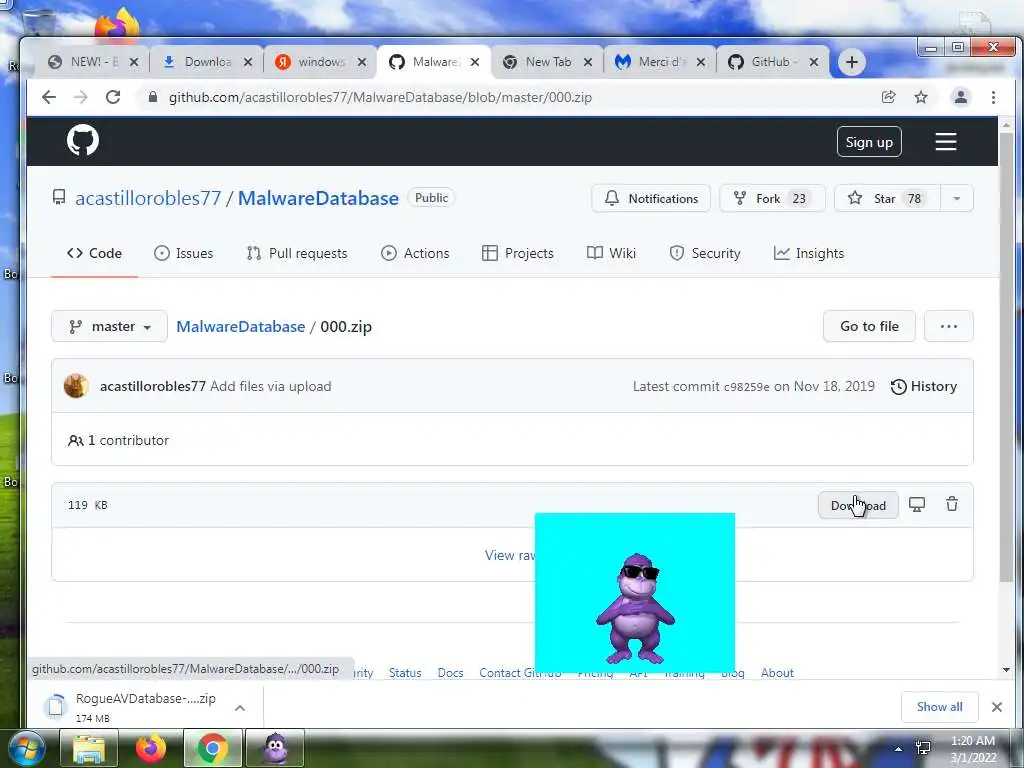View commit History
Image resolution: width=1024 pixels, height=768 pixels.
(x=924, y=387)
